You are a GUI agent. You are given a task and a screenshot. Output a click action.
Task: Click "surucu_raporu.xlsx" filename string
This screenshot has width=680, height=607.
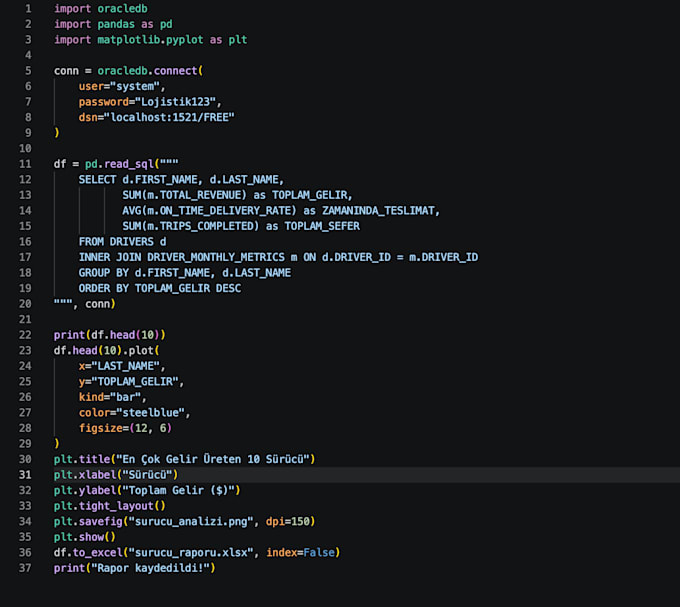click(x=191, y=553)
